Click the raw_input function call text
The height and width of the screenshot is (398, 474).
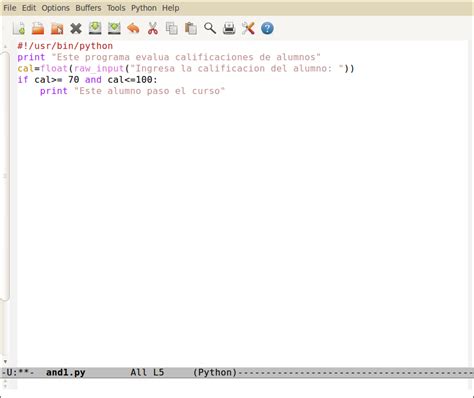tap(99, 68)
